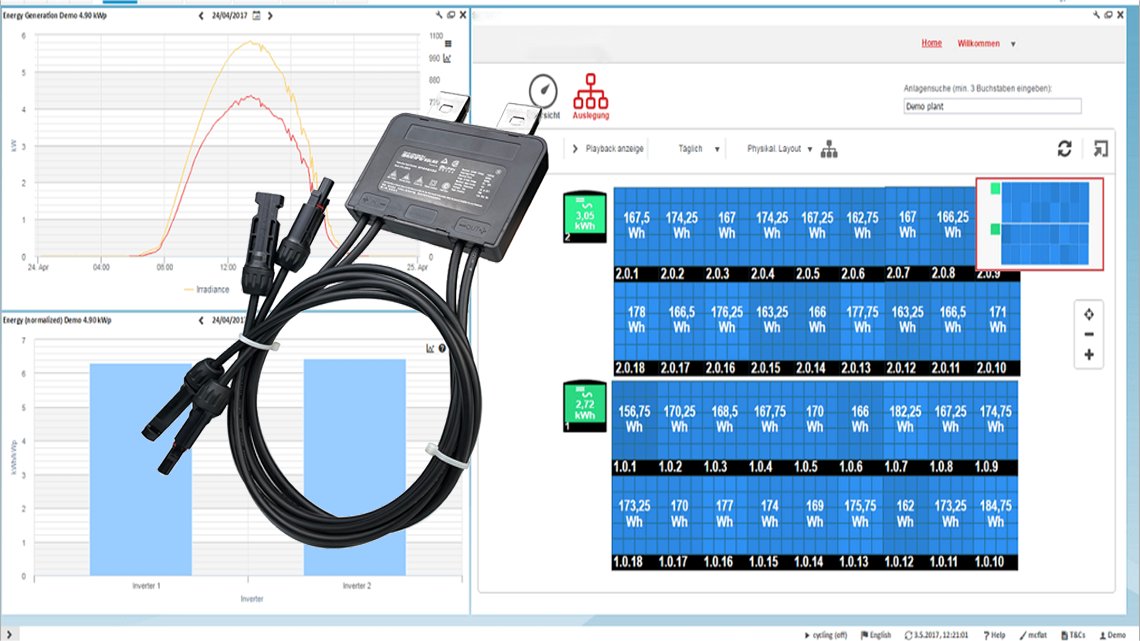Screen dimensions: 1140x641
Task: Click the refresh timestamp 3.5.2017, 12:21:01
Action: click(x=936, y=635)
